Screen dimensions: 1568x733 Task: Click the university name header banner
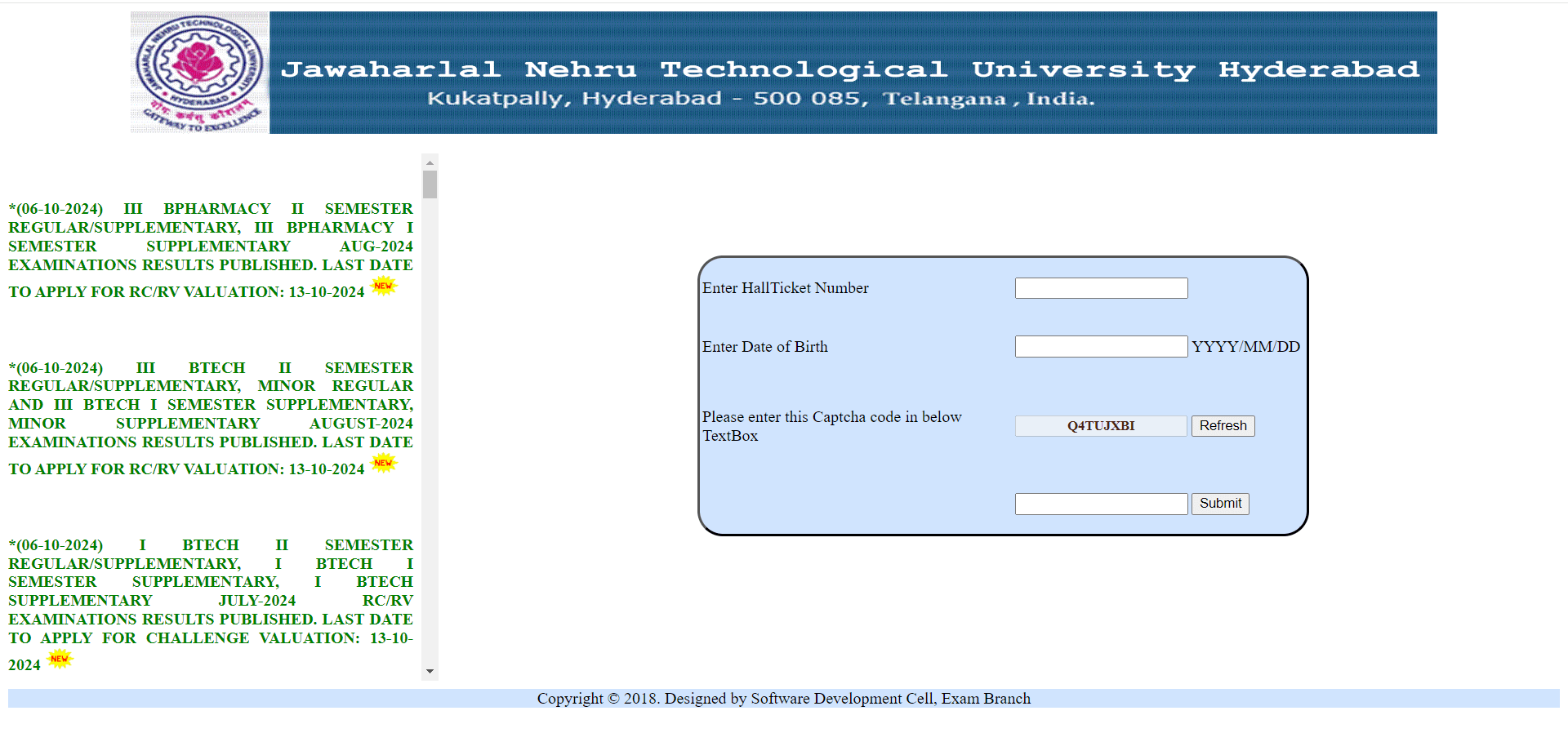853,73
